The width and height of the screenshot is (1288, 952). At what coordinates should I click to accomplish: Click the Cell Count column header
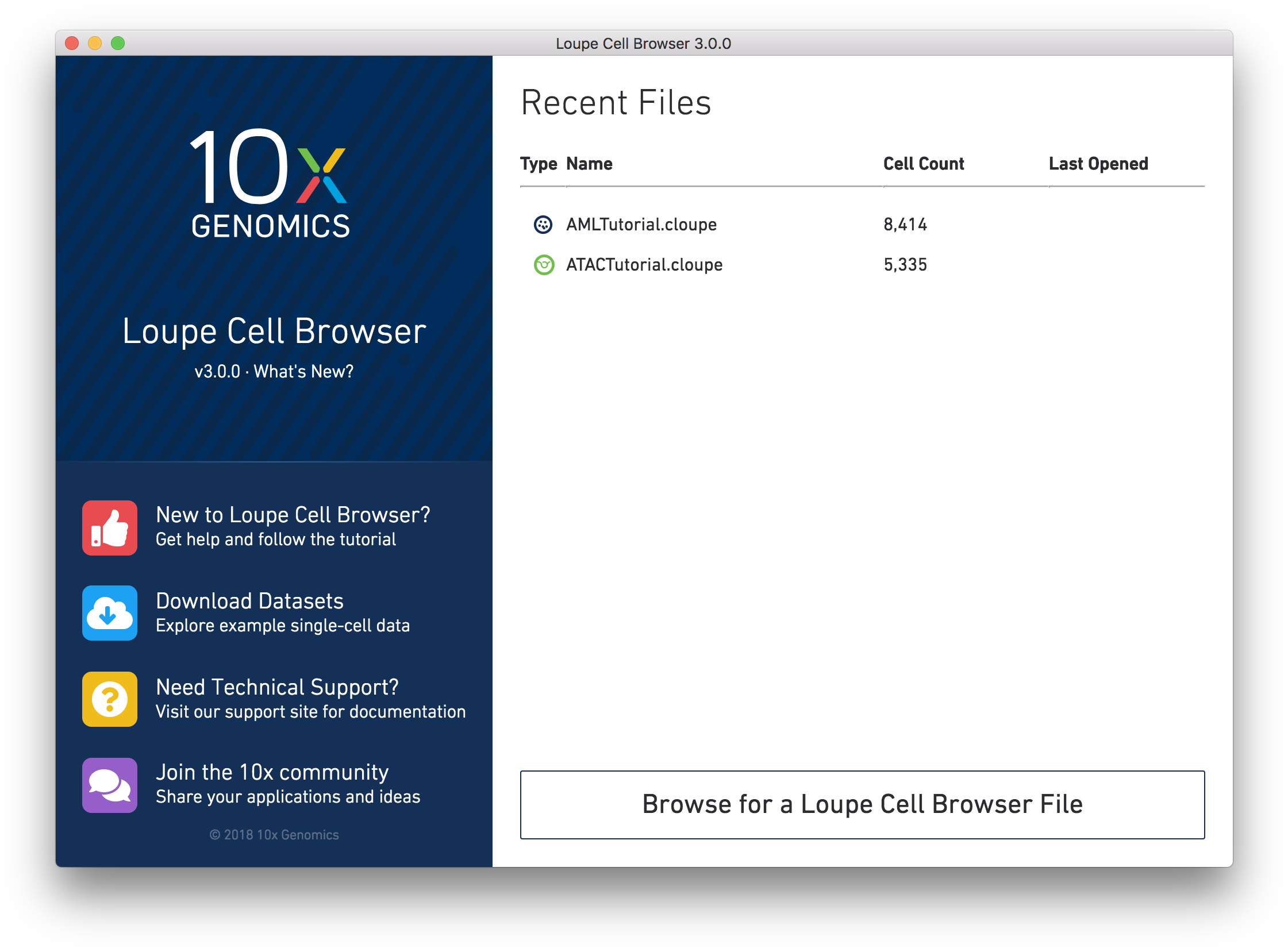pyautogui.click(x=924, y=164)
